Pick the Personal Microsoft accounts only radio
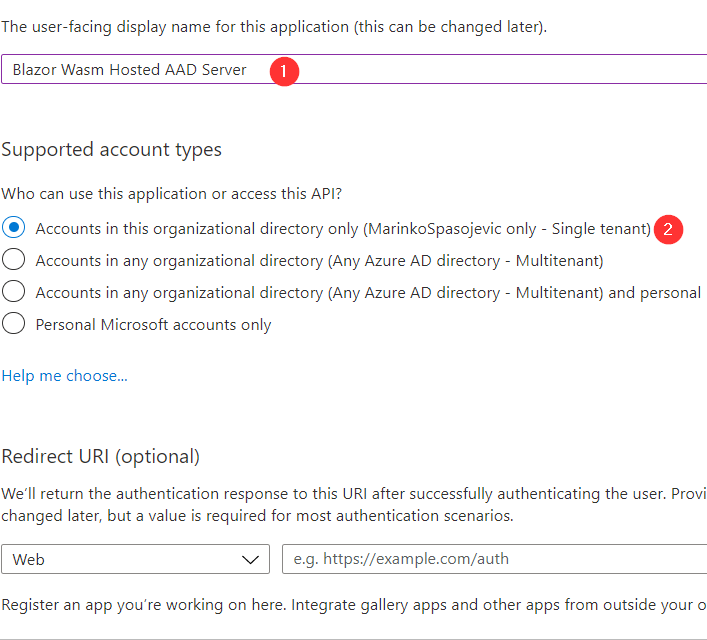Image resolution: width=707 pixels, height=640 pixels. (14, 324)
